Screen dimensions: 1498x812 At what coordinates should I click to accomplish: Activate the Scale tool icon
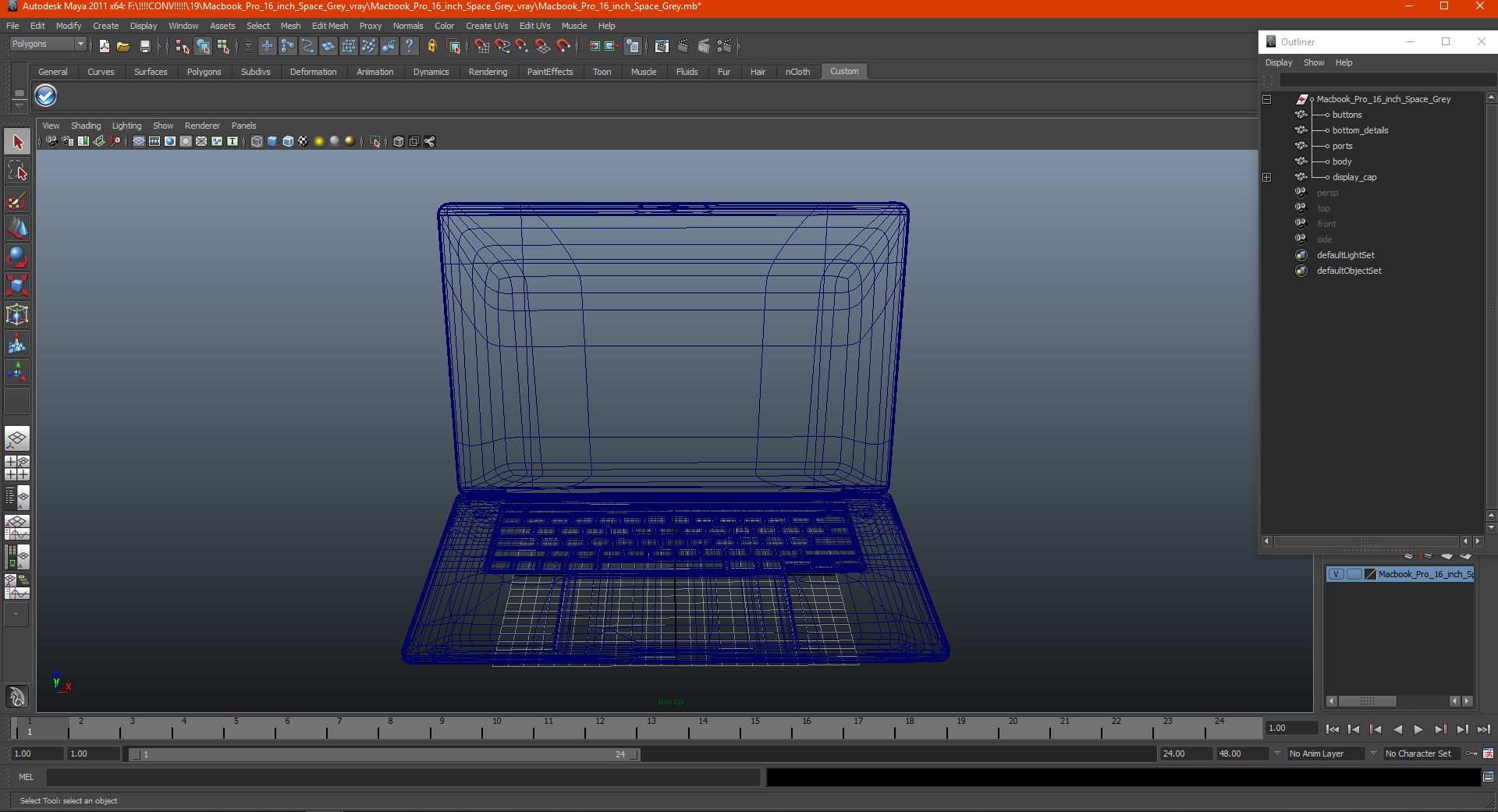(x=17, y=285)
